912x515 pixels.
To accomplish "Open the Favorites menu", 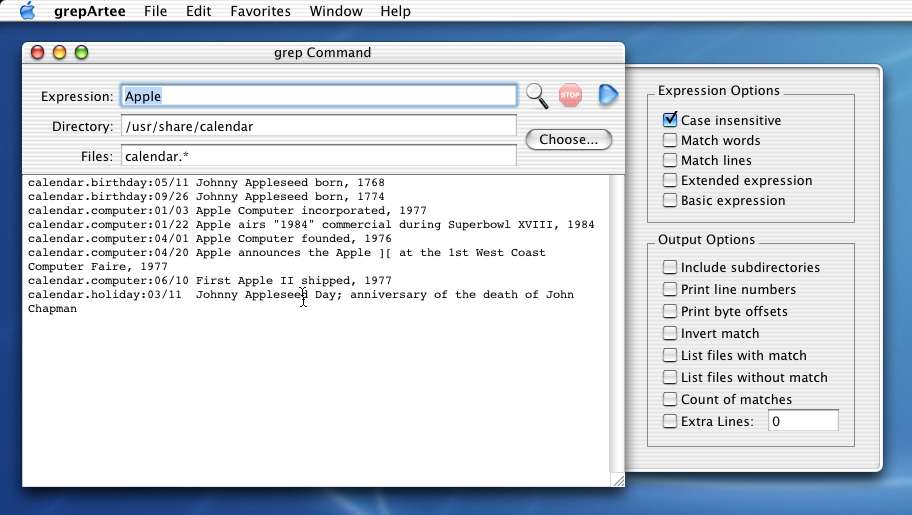I will [260, 11].
